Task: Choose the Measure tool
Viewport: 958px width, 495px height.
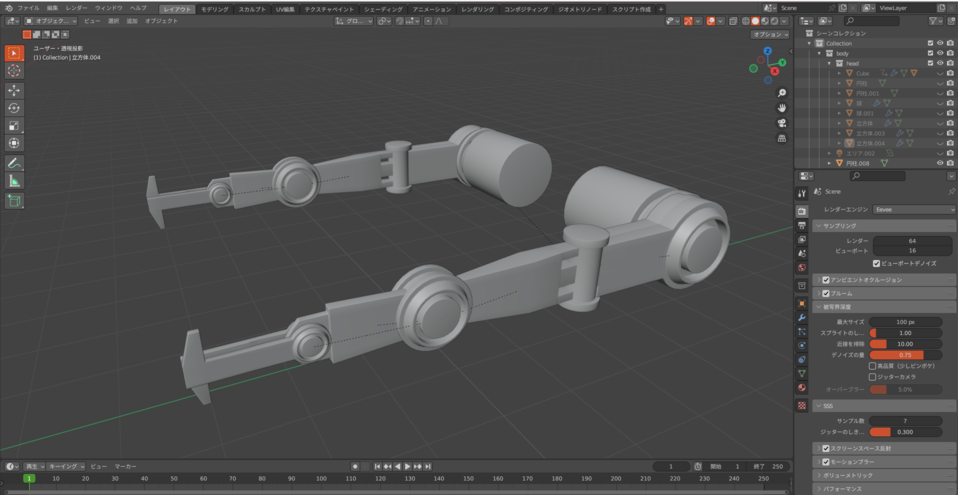Action: pos(14,181)
